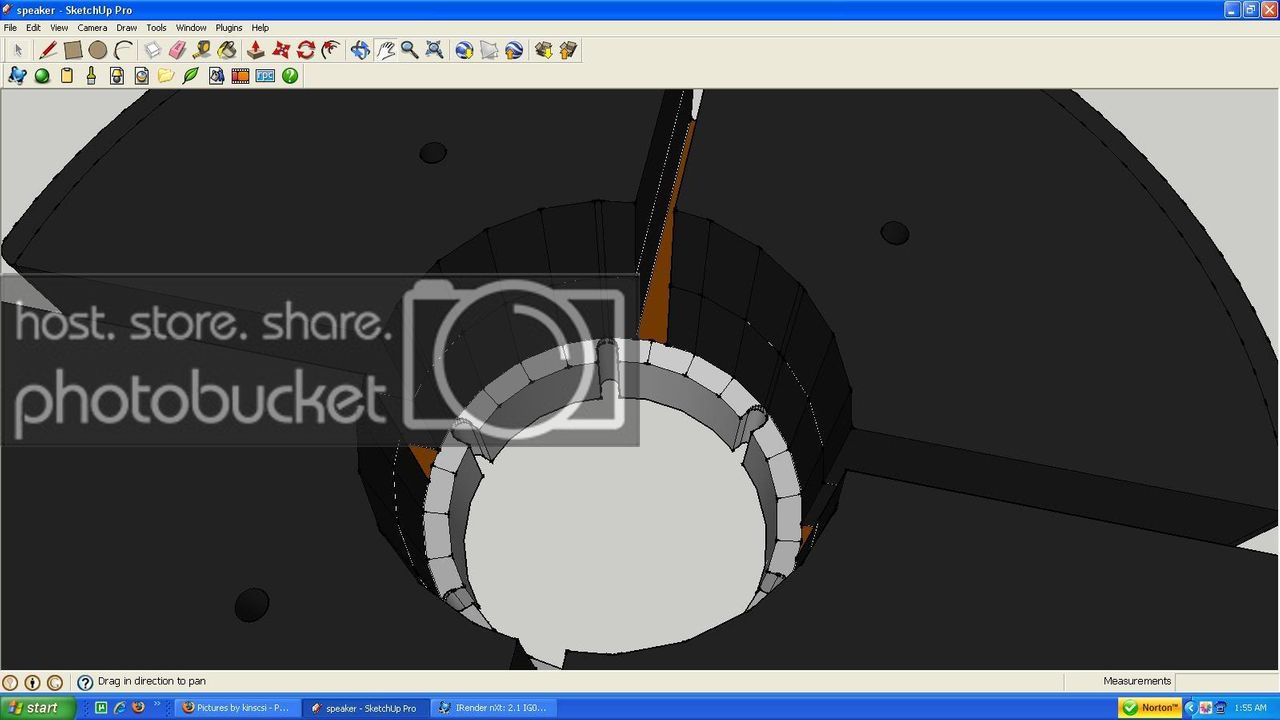Viewport: 1280px width, 720px height.
Task: Click the geo-location status bar icon
Action: pos(11,682)
